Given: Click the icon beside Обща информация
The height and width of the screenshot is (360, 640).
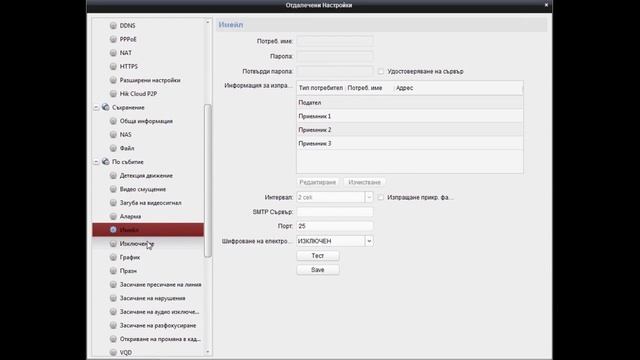Looking at the screenshot, I should coord(113,121).
